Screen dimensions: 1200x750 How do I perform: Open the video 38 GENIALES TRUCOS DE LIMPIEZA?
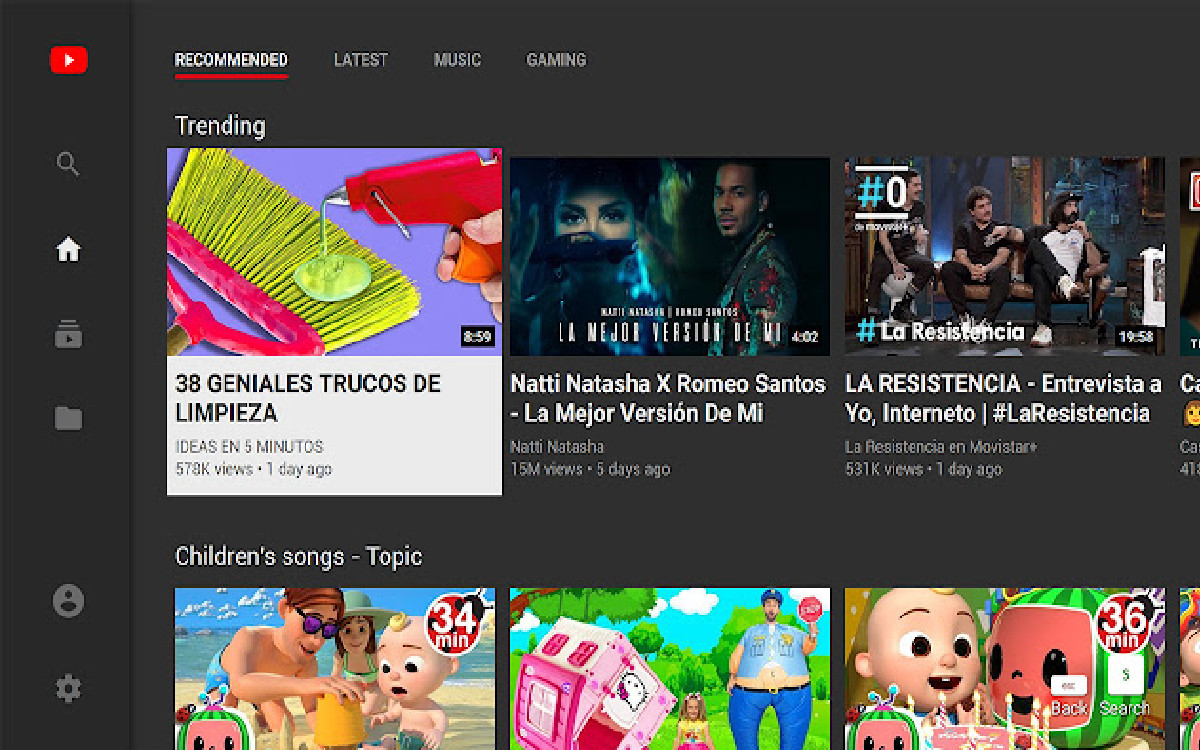coord(334,252)
